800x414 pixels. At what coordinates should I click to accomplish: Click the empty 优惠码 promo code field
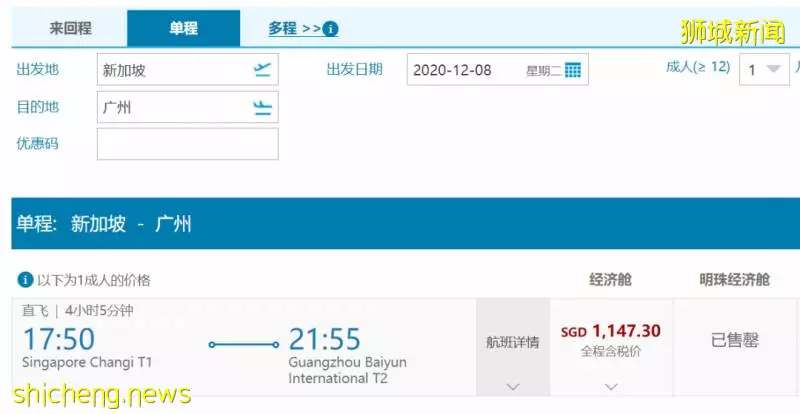(188, 144)
